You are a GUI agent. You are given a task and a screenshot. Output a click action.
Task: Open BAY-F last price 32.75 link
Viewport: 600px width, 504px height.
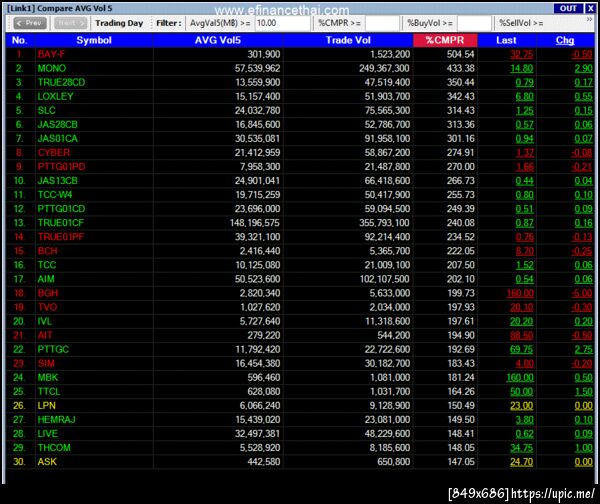tap(522, 54)
